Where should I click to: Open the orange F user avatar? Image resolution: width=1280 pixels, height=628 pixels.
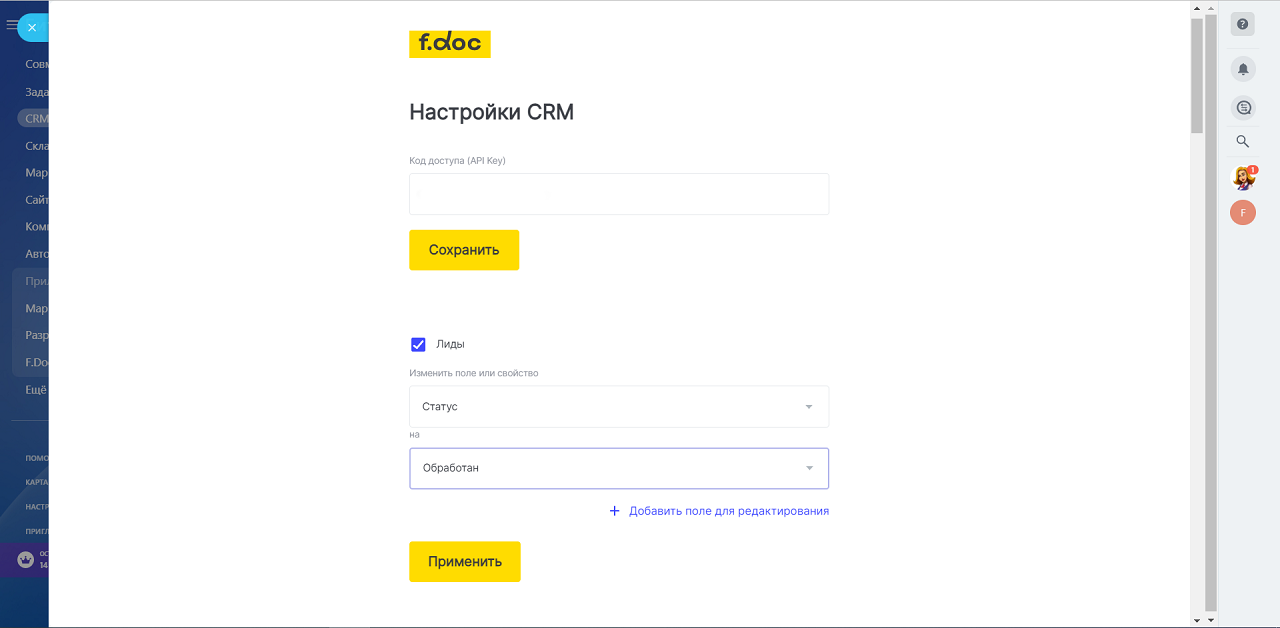pyautogui.click(x=1243, y=212)
